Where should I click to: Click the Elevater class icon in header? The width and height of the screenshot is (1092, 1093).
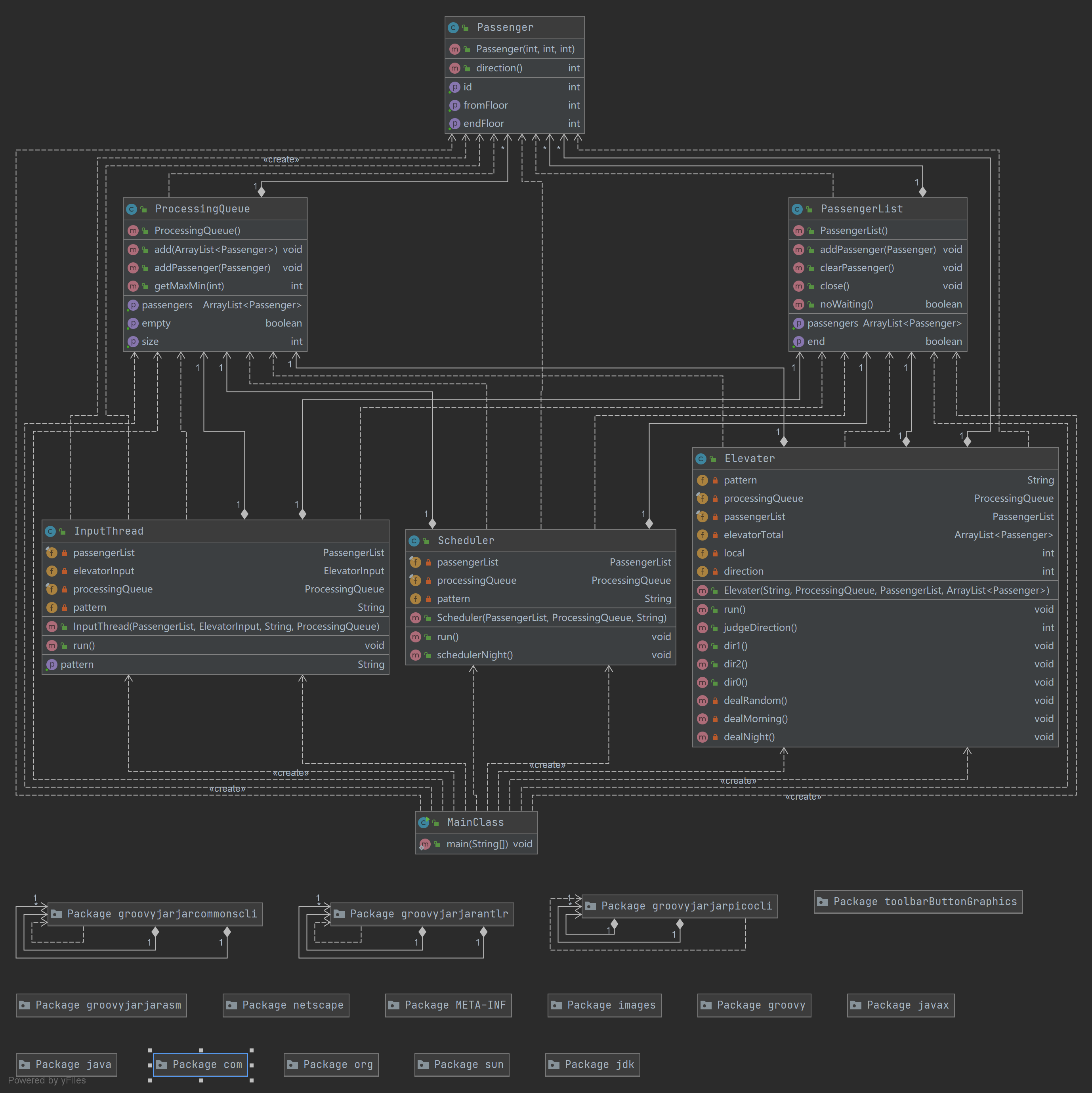click(701, 459)
